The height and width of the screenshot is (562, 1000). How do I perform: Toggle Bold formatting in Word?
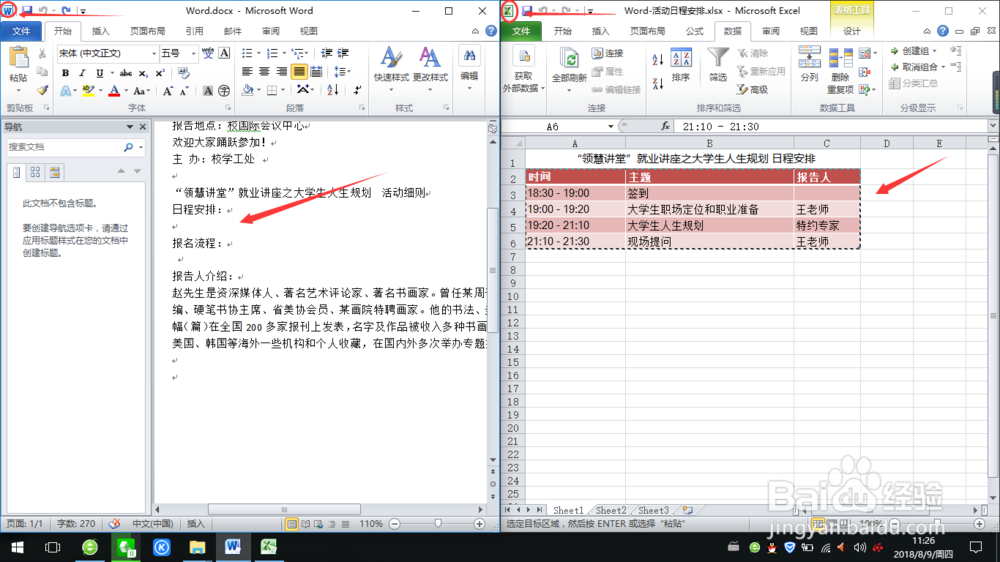click(65, 73)
